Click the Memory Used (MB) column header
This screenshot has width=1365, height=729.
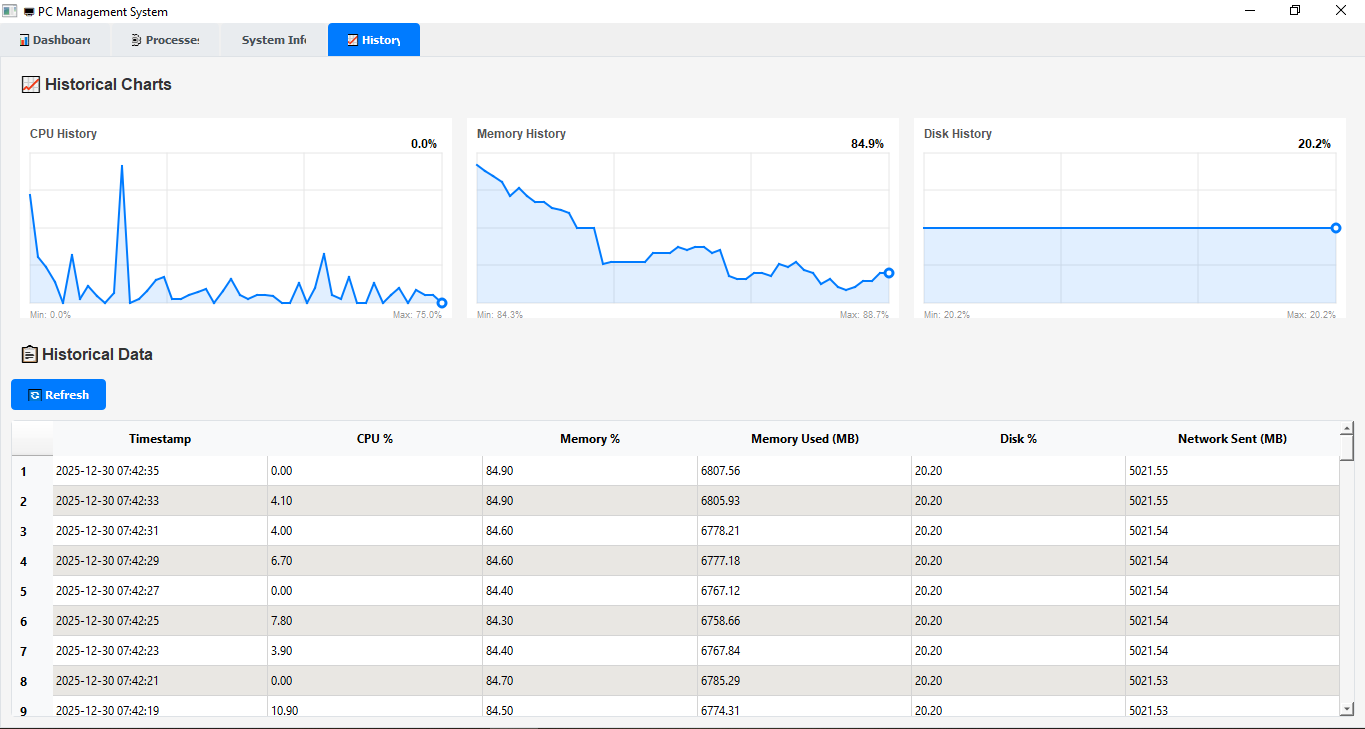click(804, 439)
